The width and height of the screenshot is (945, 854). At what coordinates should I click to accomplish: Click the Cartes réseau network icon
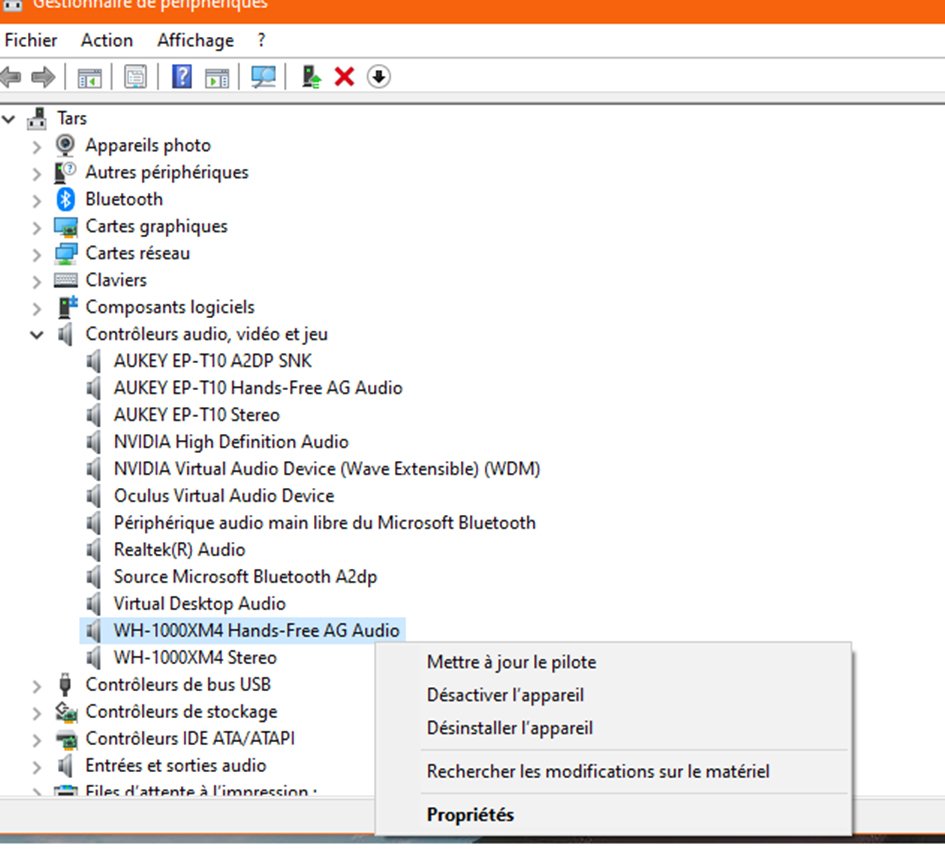click(x=66, y=253)
